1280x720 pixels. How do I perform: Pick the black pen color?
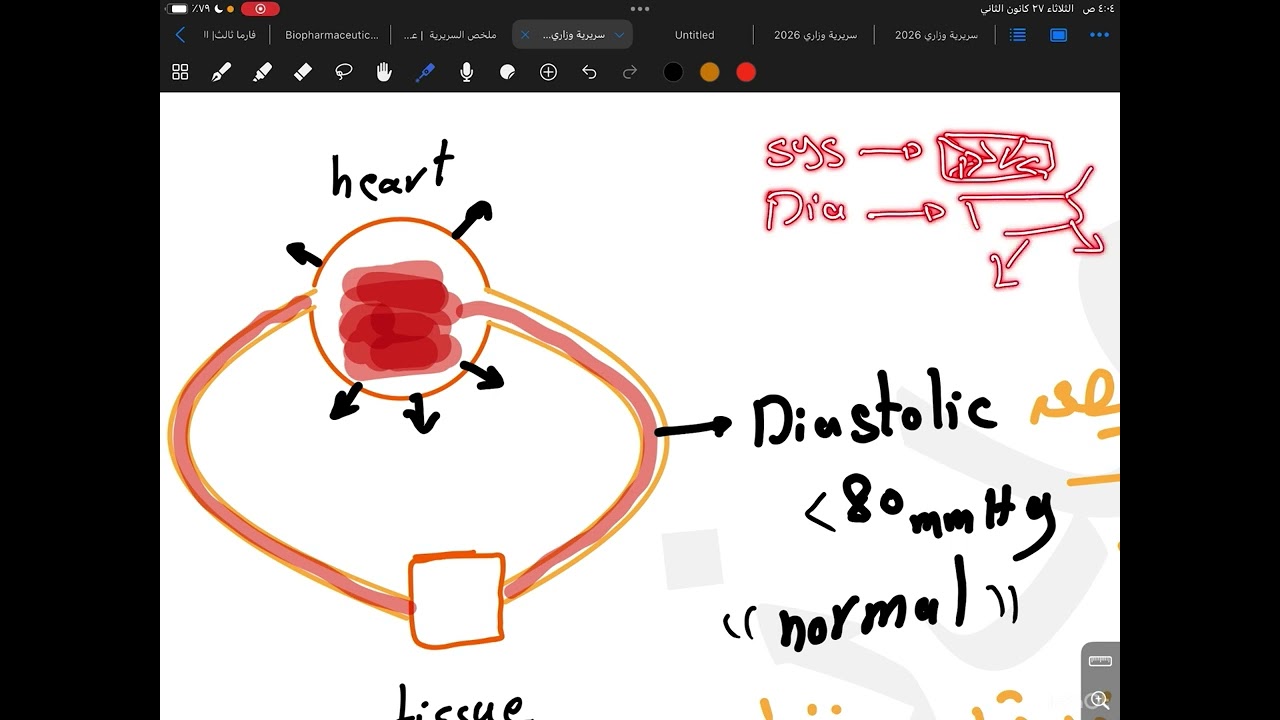673,72
